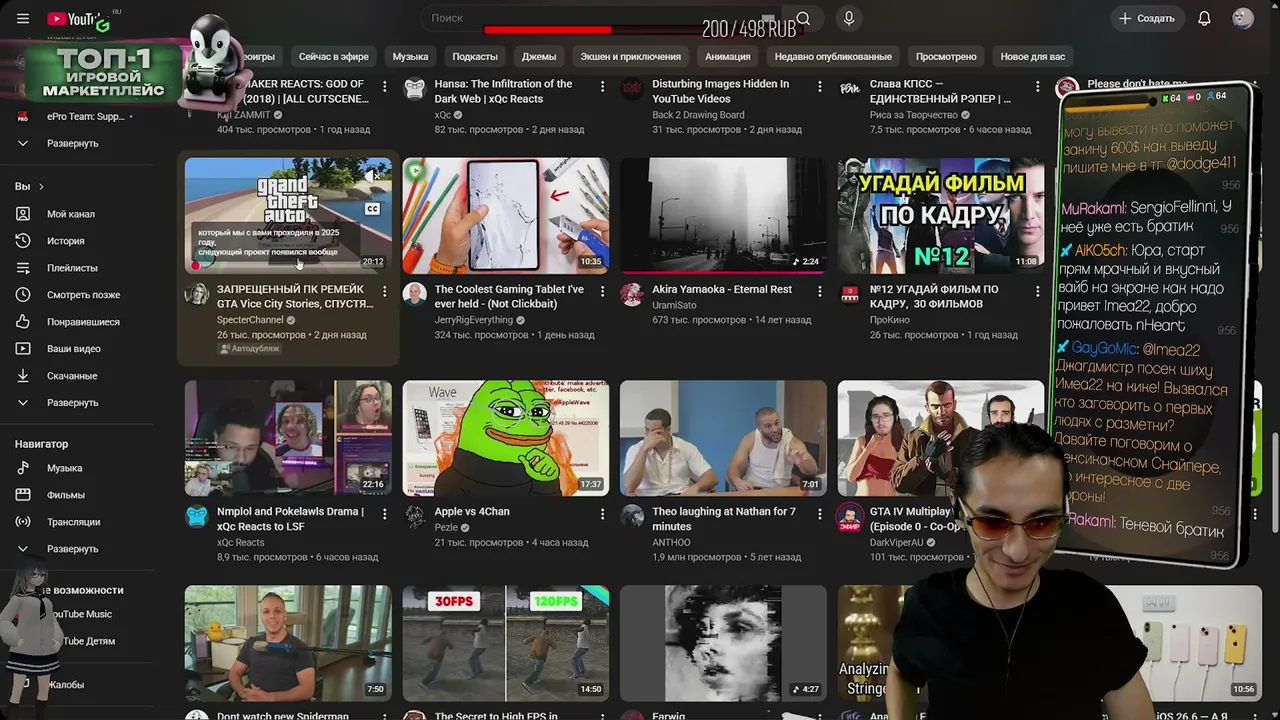Click the DarkViperAU channel avatar
Image resolution: width=1280 pixels, height=720 pixels.
850,516
